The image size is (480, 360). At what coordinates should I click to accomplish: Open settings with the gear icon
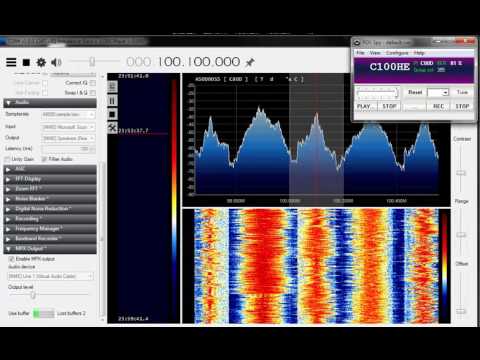pyautogui.click(x=41, y=62)
